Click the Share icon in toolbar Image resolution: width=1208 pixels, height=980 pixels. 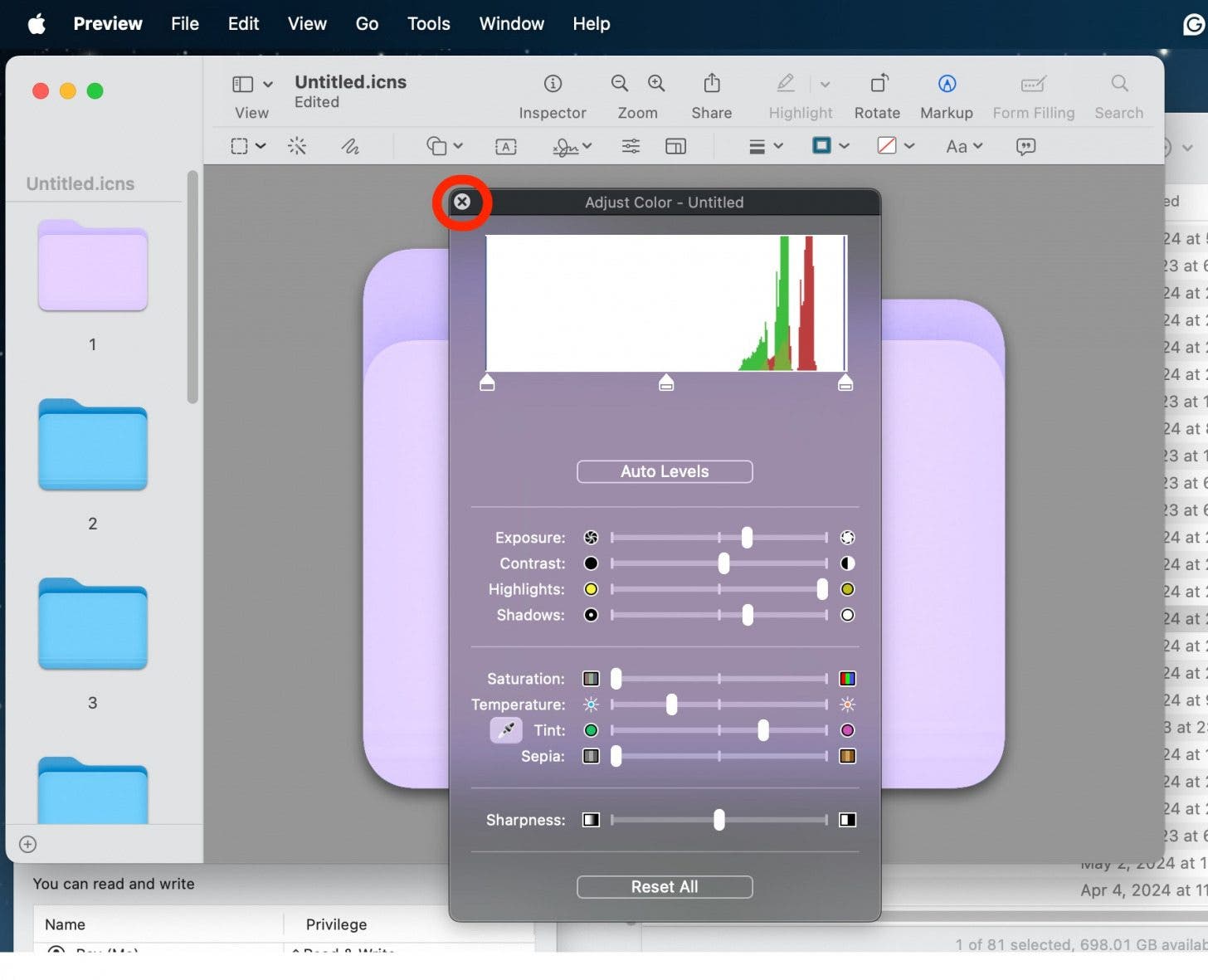pos(712,84)
